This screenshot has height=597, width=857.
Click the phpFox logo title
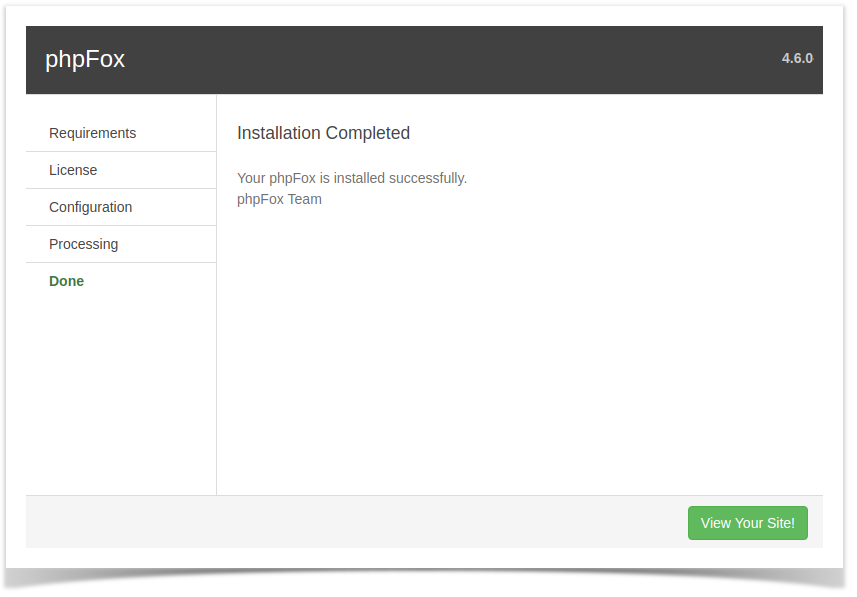[x=85, y=59]
